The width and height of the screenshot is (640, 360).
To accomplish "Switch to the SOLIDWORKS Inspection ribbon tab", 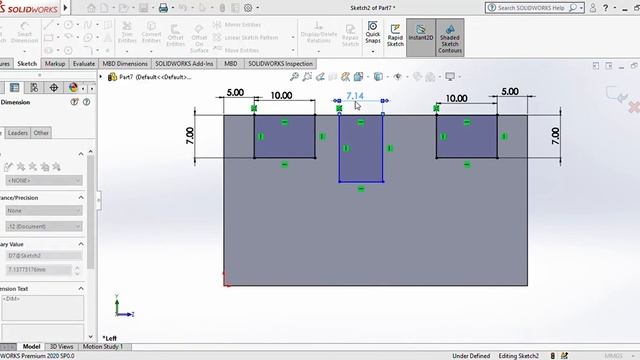I will (x=280, y=64).
